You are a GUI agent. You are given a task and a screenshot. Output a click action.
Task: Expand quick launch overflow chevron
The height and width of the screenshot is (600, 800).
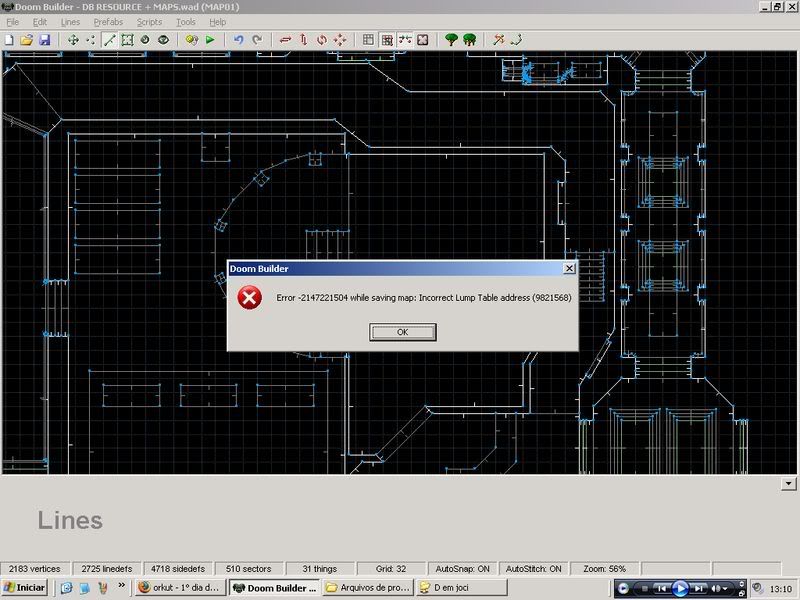[x=121, y=585]
